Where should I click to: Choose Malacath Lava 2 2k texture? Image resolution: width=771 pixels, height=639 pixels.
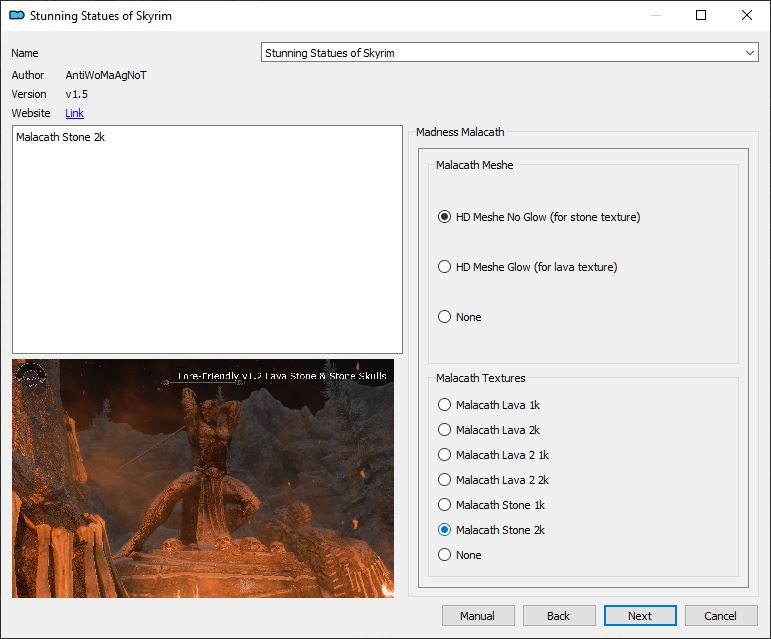pos(445,480)
